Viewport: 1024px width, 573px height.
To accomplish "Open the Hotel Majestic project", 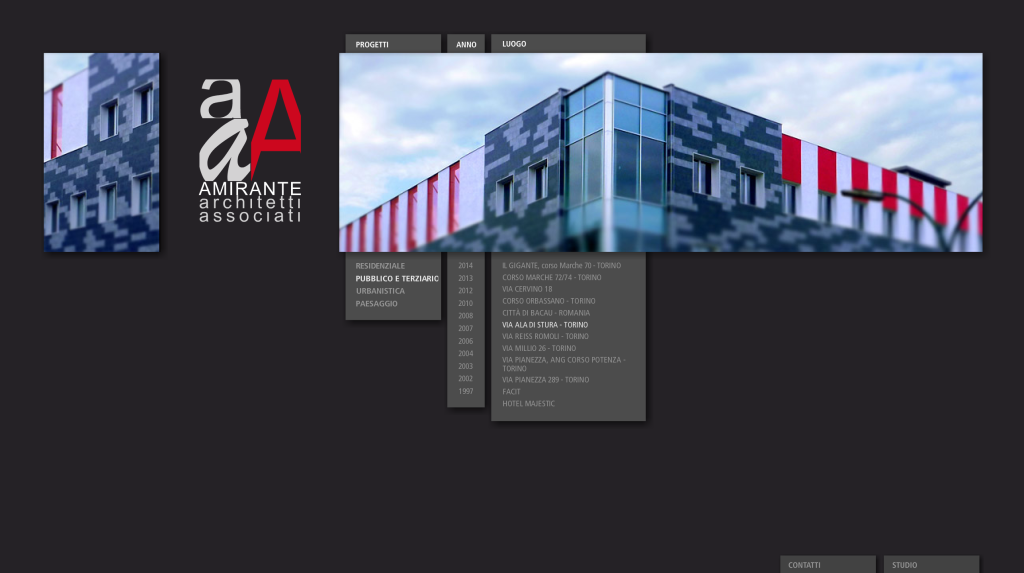I will point(528,404).
